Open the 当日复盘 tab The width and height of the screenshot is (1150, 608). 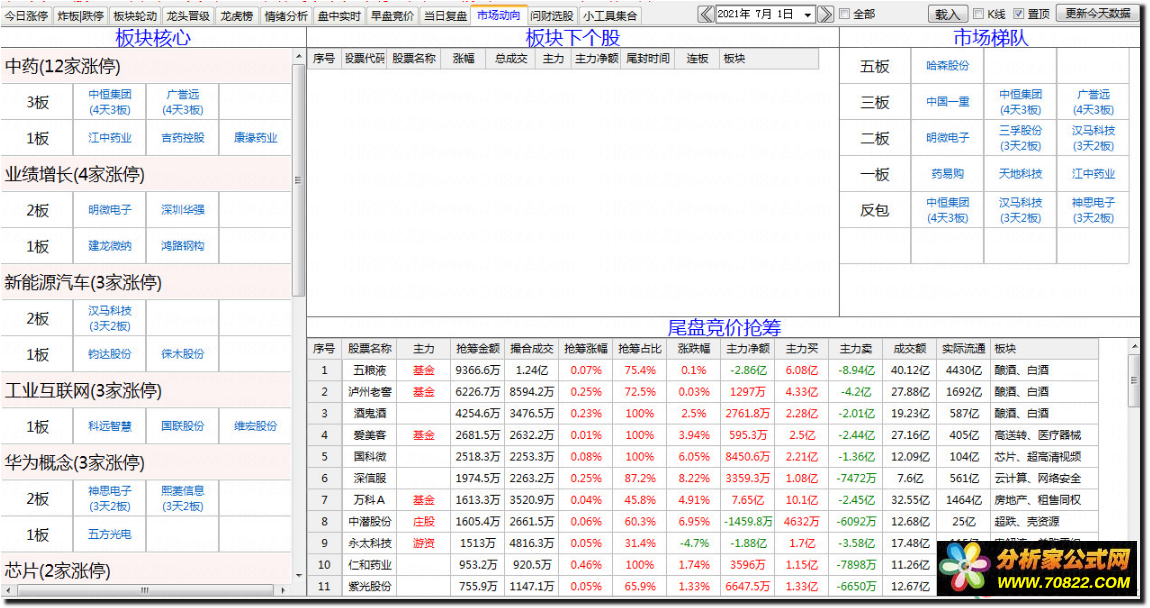click(445, 15)
